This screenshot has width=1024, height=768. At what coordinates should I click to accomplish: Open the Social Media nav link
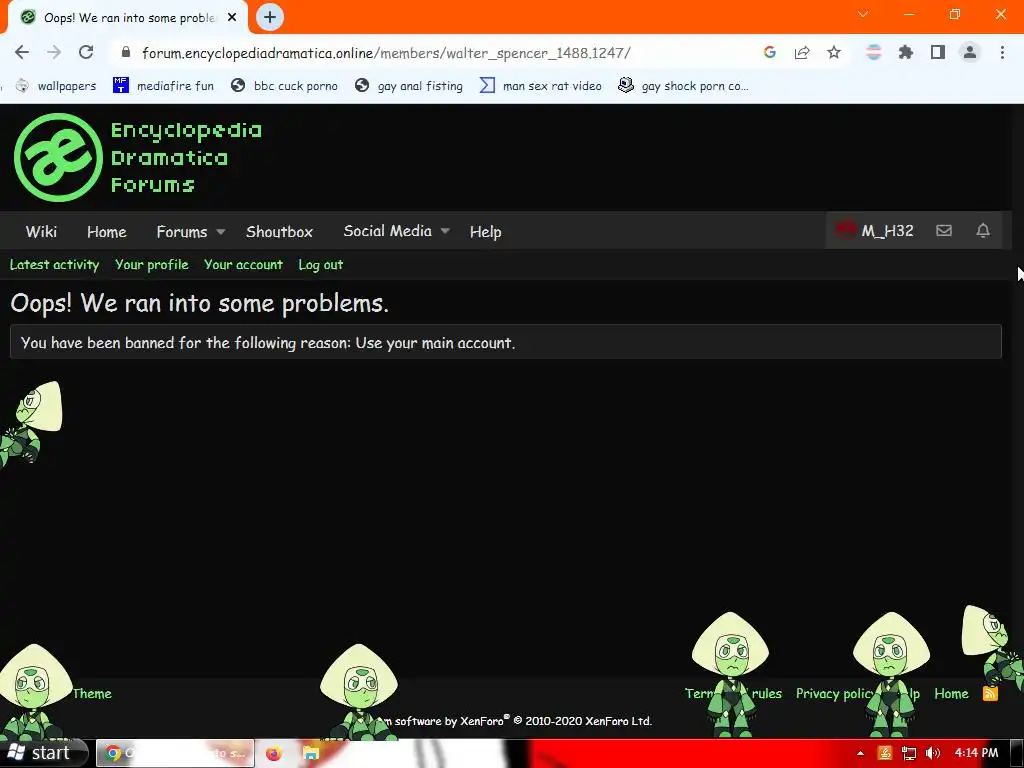[x=387, y=231]
